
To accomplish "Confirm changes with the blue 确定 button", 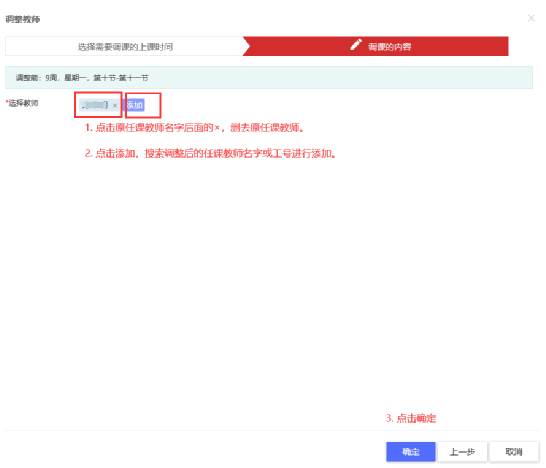I will [x=411, y=452].
